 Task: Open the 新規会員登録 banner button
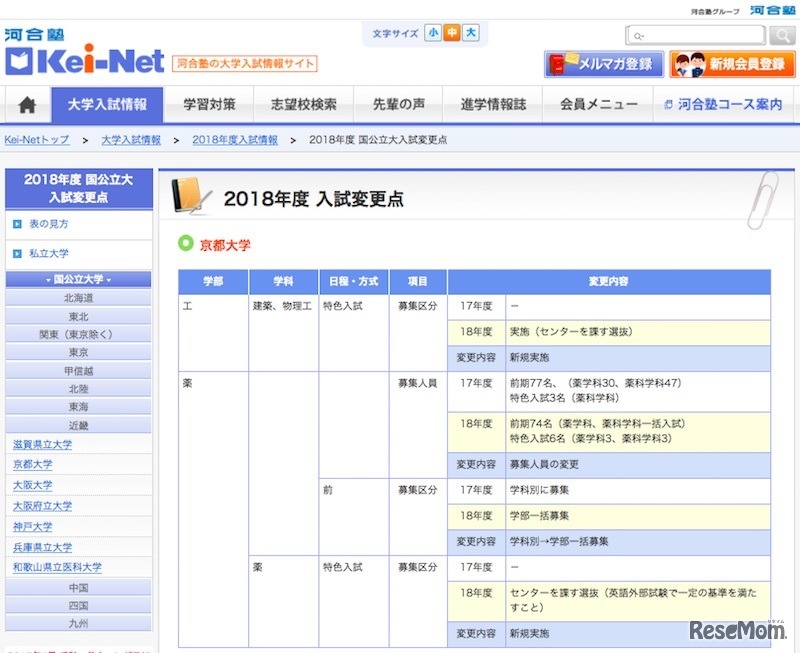coord(733,64)
